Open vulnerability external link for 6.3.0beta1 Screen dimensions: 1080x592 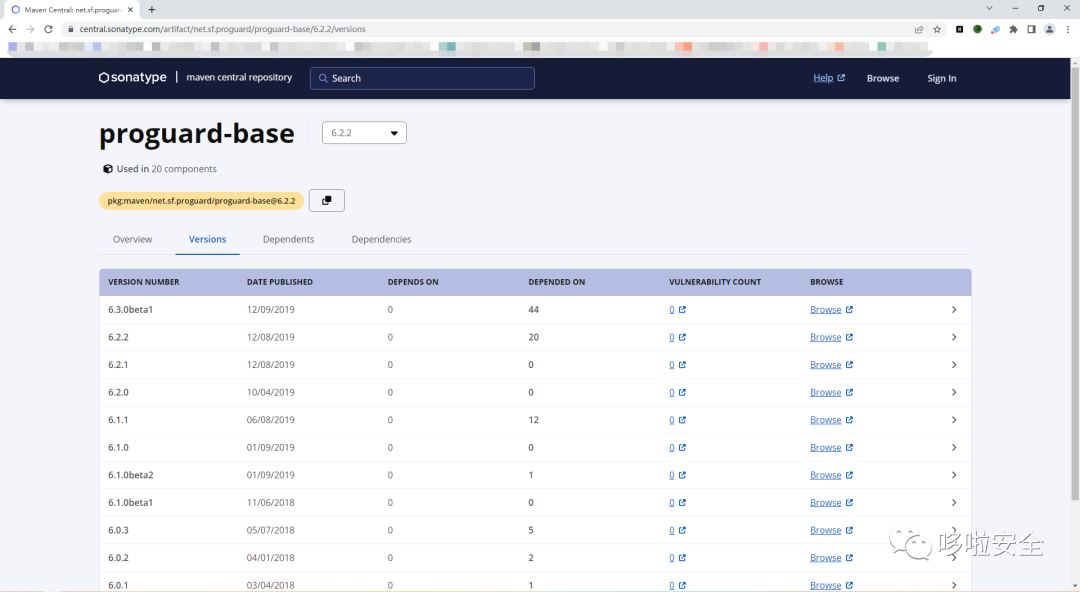pos(682,309)
